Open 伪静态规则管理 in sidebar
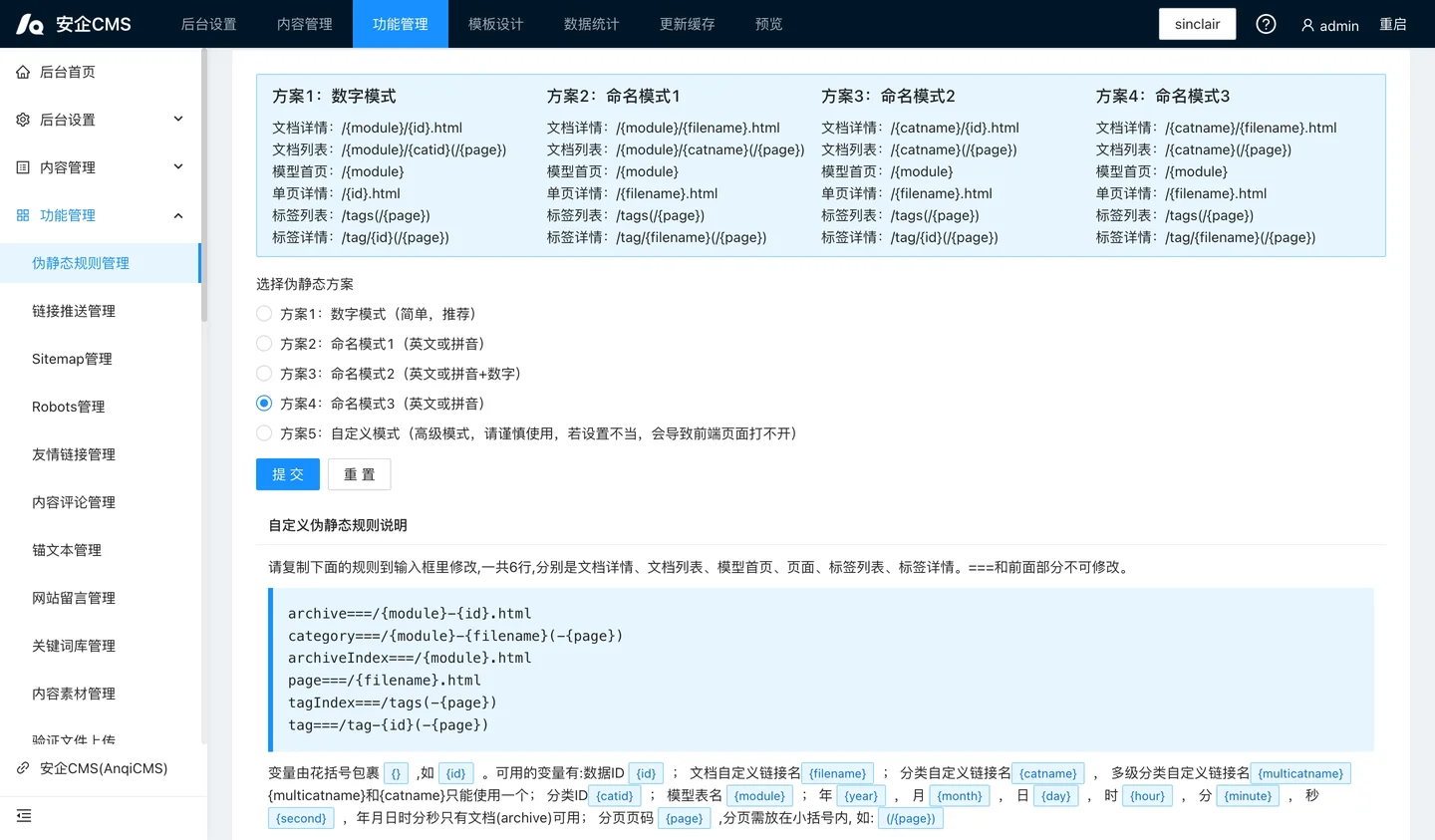The image size is (1435, 840). click(100, 263)
